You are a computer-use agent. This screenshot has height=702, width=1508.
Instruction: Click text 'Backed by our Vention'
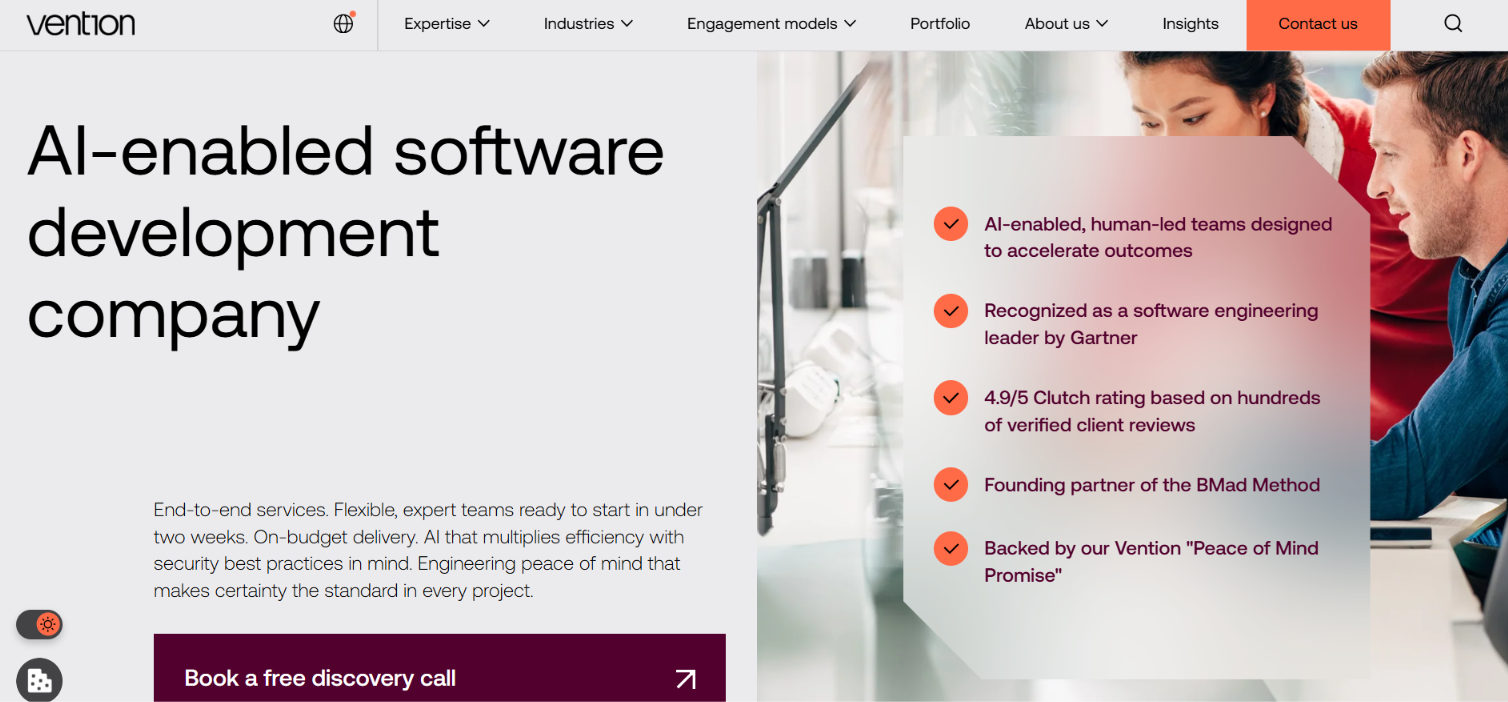tap(1082, 548)
